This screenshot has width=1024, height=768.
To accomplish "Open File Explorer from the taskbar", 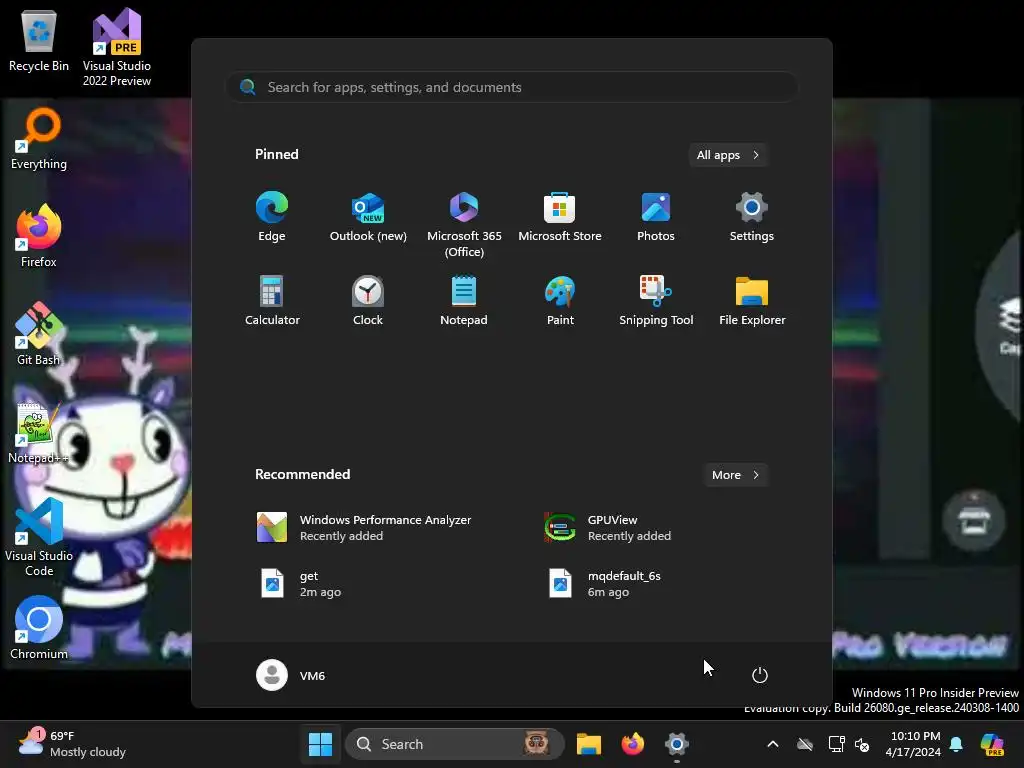I will pyautogui.click(x=588, y=744).
